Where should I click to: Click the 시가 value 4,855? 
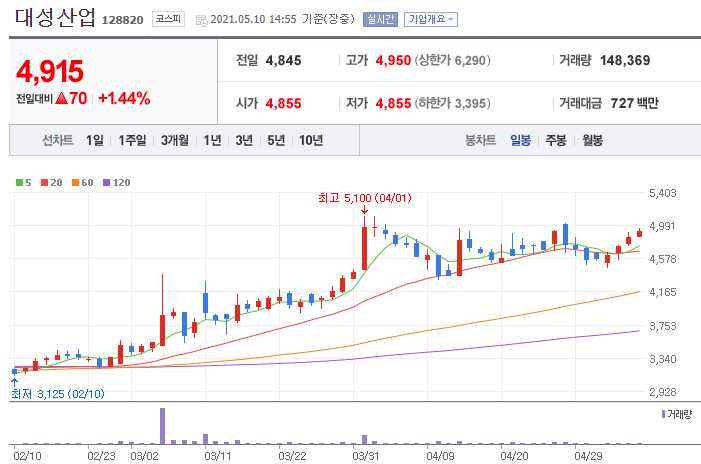(x=283, y=103)
